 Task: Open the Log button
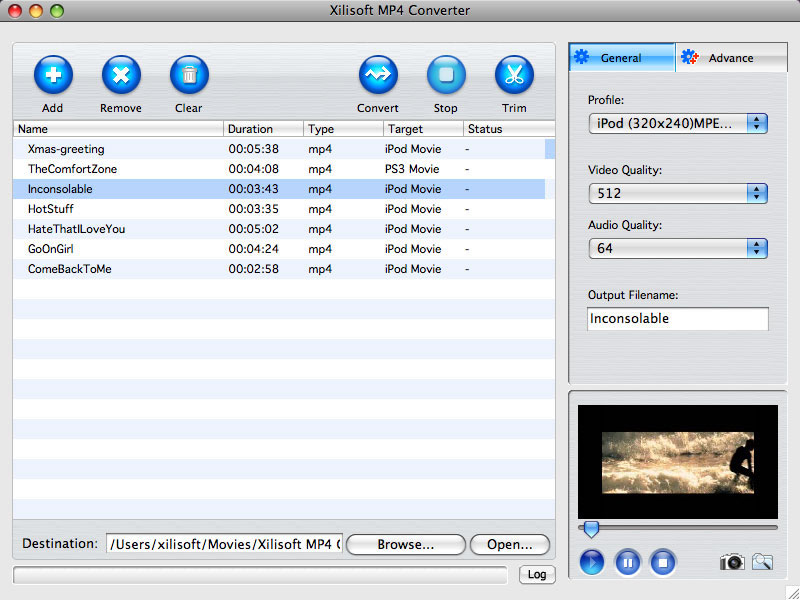coord(537,574)
